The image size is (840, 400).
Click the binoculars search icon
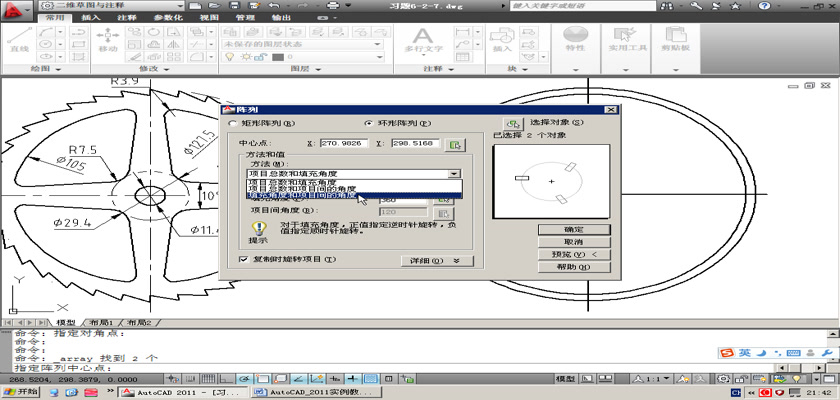(x=668, y=6)
